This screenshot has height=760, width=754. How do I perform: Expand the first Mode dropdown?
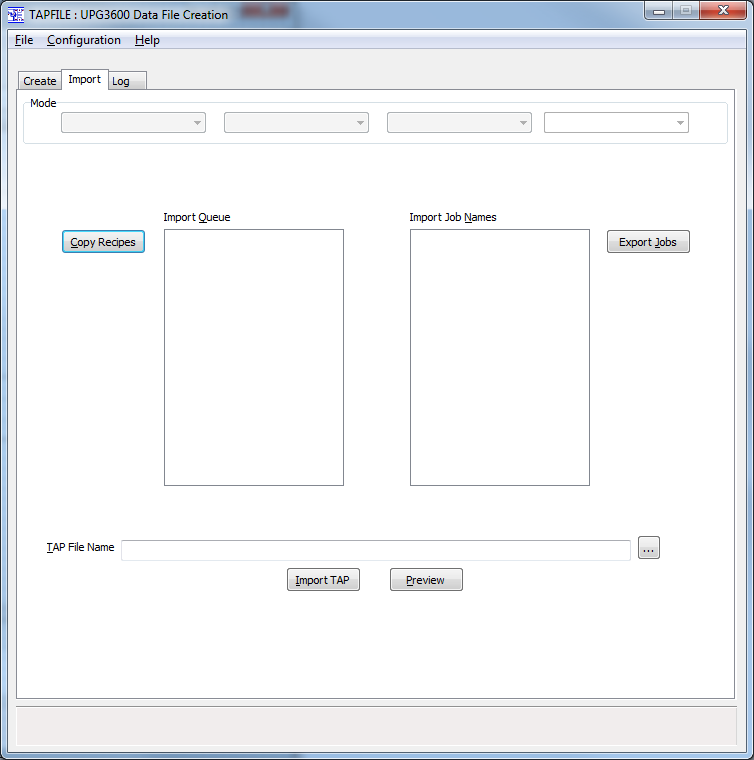click(133, 123)
